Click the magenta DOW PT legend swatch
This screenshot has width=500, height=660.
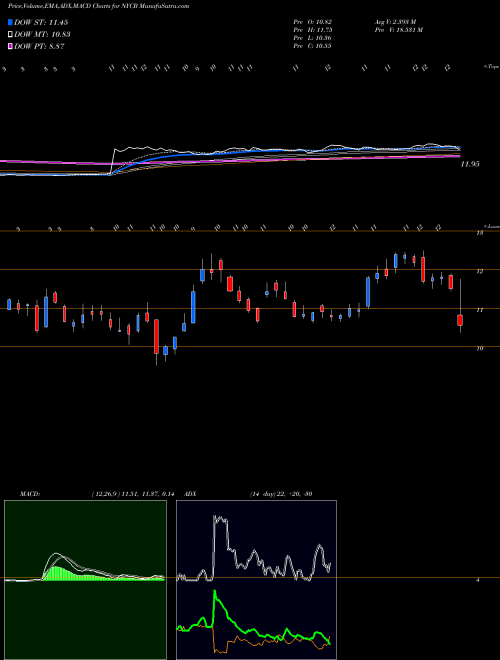tap(10, 46)
